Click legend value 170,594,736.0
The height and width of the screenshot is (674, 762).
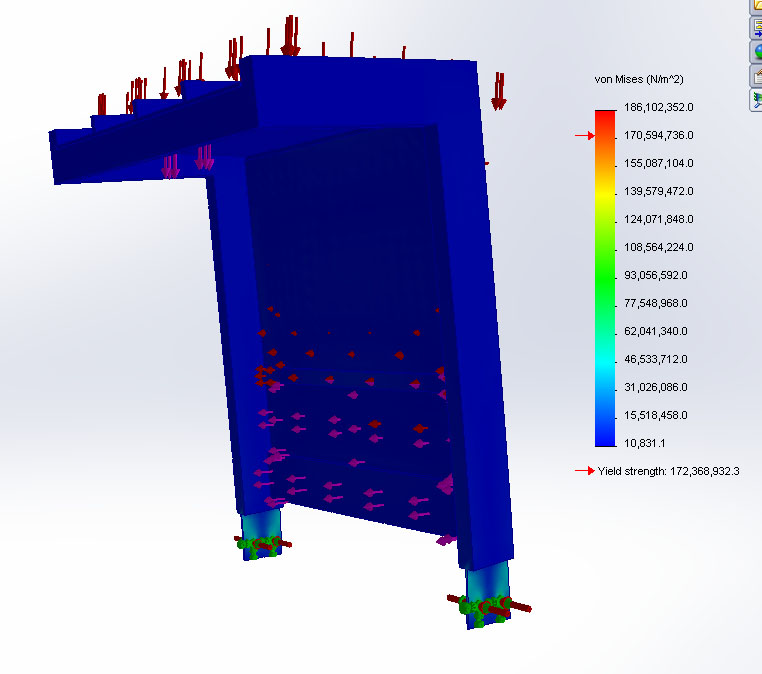point(658,136)
